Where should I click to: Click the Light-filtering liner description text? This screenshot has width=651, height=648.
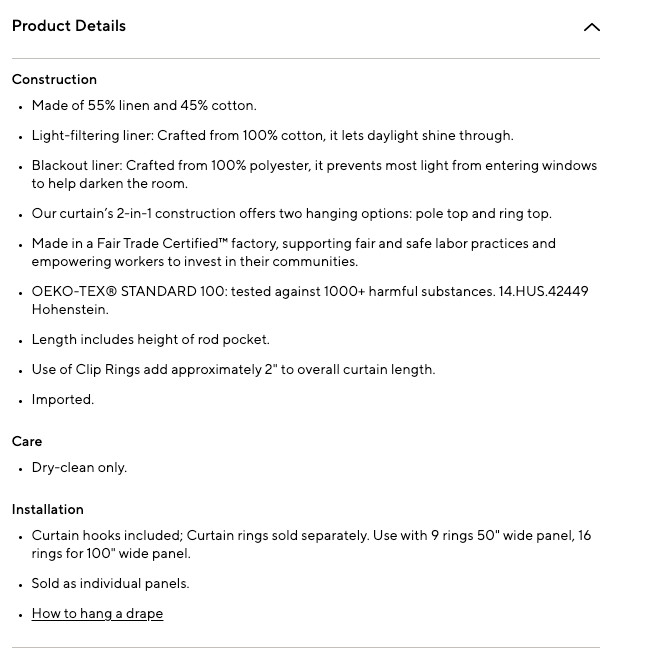(272, 135)
